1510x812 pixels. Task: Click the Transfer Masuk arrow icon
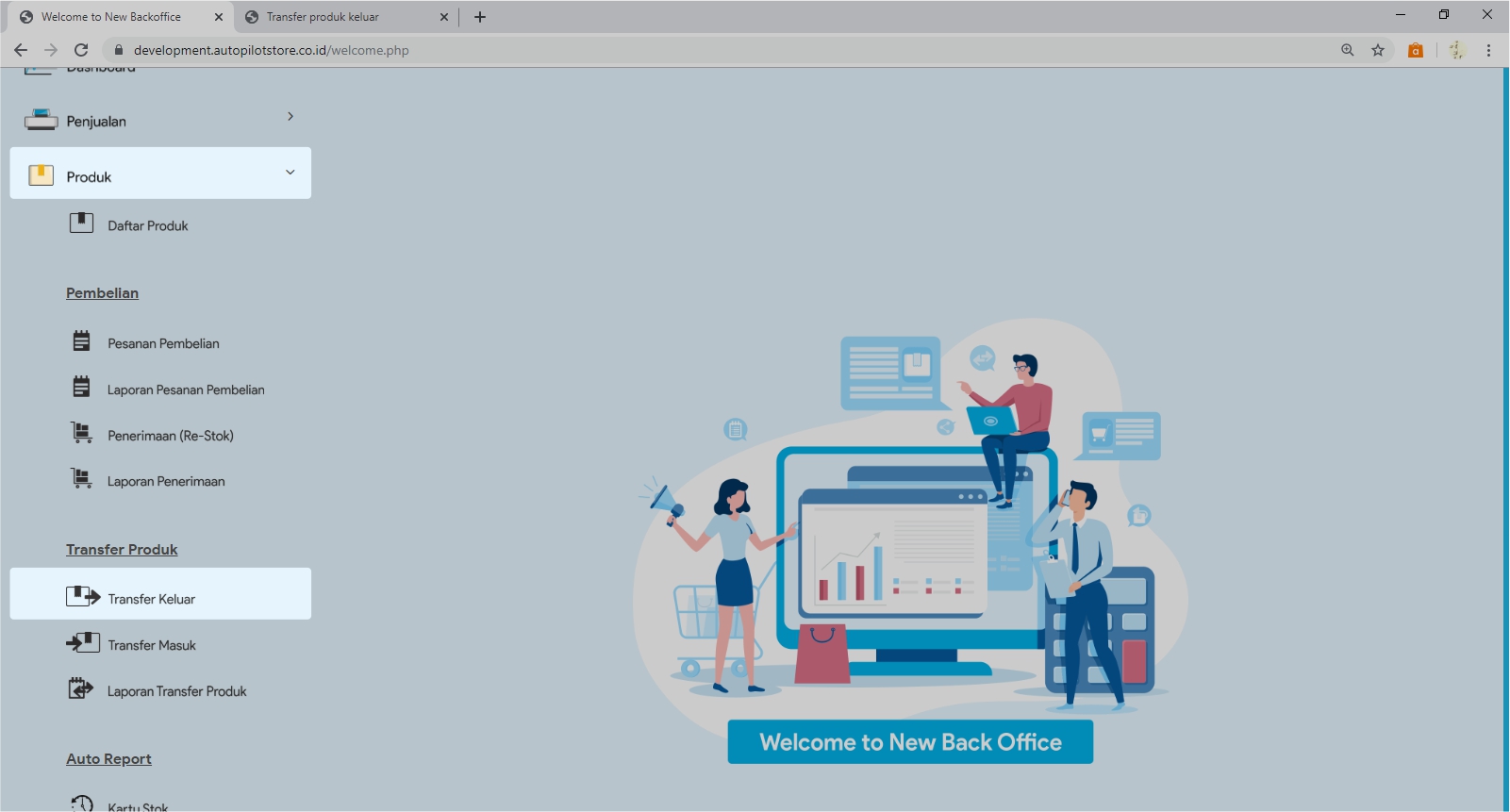(x=83, y=643)
